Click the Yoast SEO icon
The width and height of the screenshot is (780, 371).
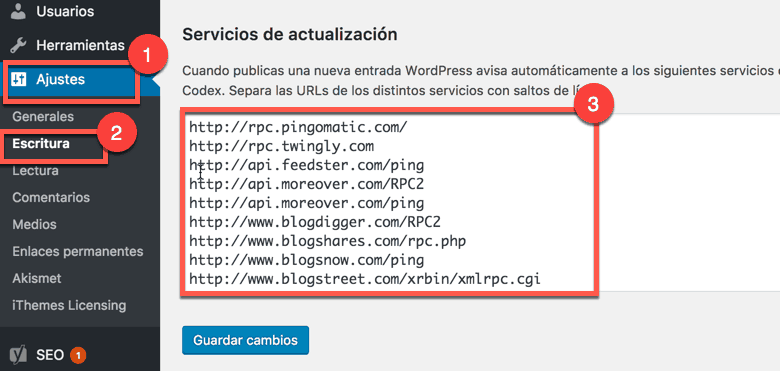click(x=18, y=355)
